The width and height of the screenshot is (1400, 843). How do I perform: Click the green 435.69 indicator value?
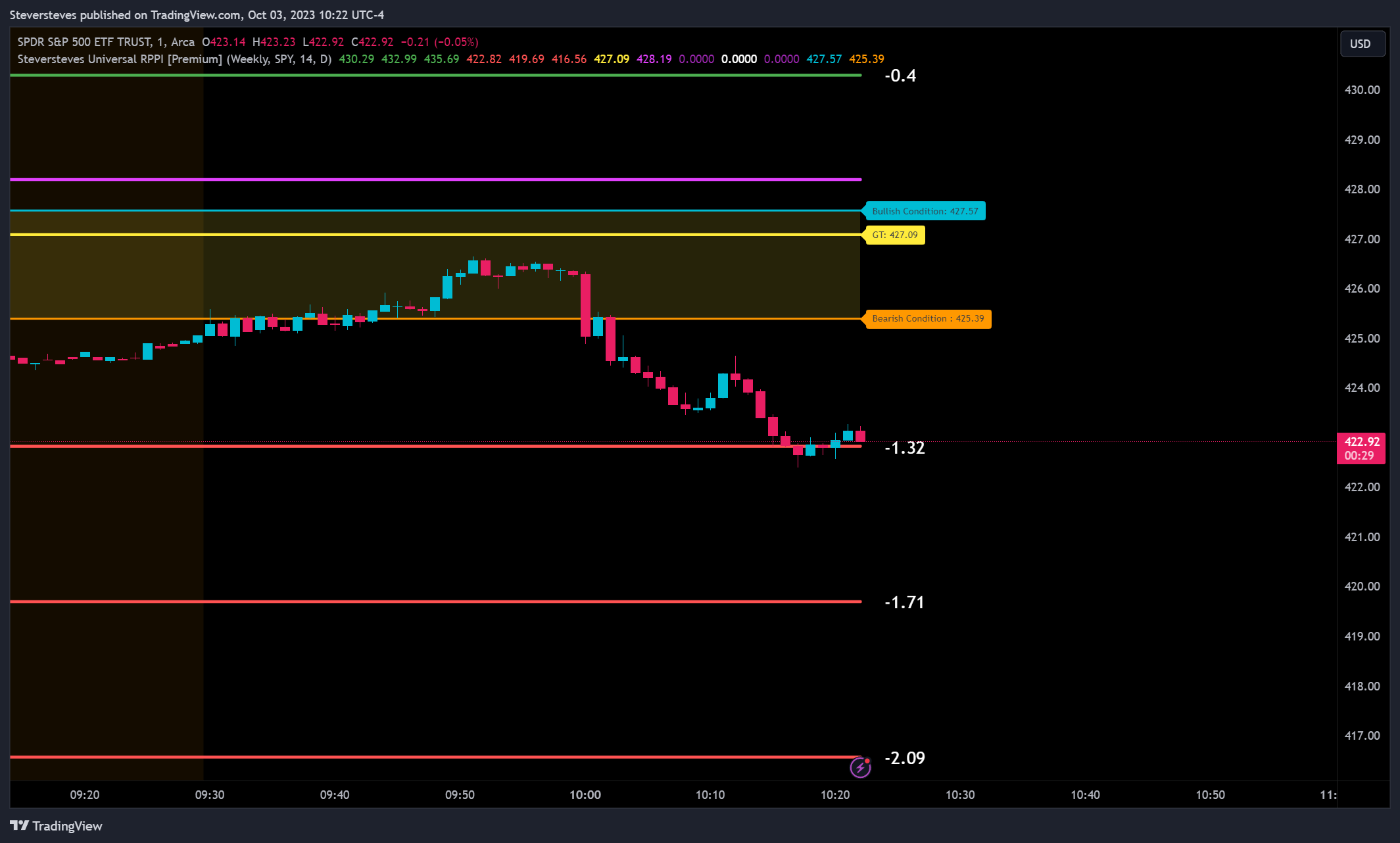(441, 59)
